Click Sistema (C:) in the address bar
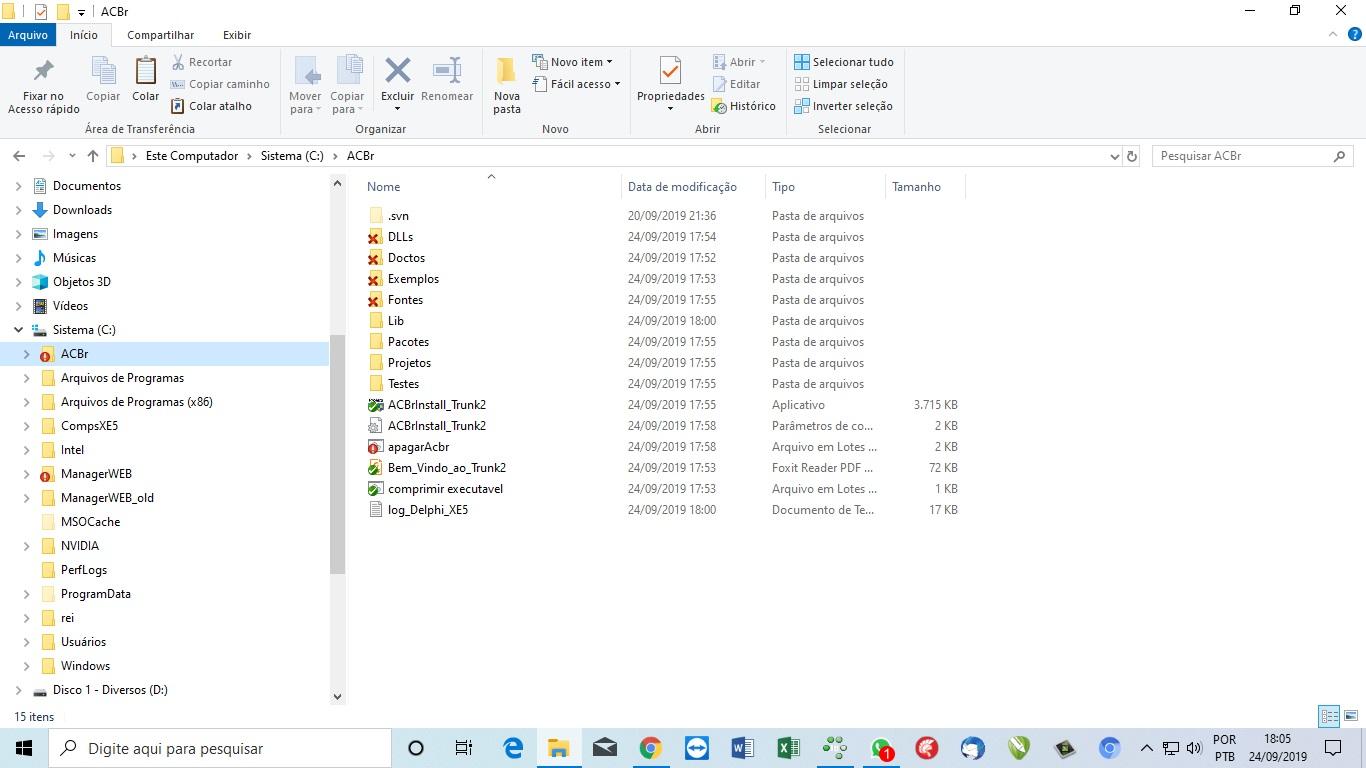Screen dimensions: 1366x768 point(292,156)
